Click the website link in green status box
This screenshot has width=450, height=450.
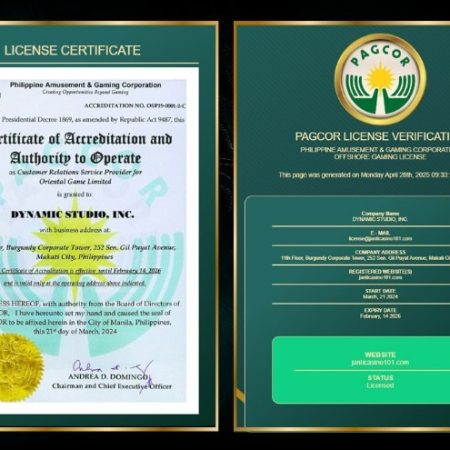(380, 362)
